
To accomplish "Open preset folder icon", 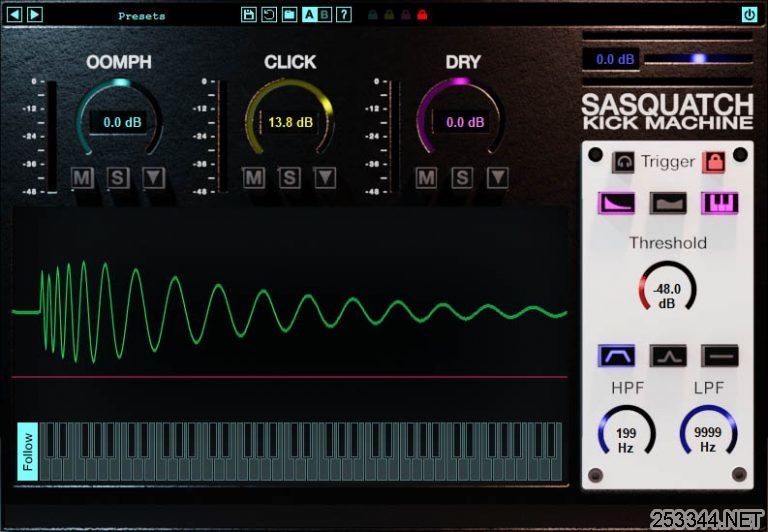I will [289, 15].
